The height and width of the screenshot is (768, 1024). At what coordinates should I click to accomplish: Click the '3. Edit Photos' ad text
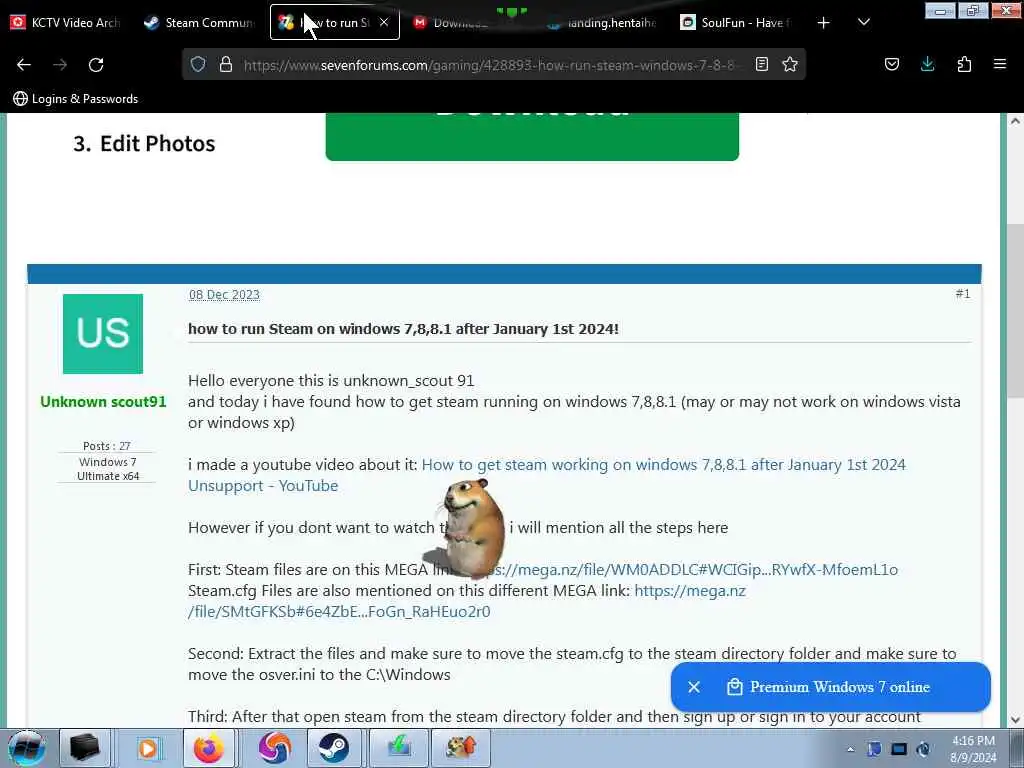pos(144,144)
